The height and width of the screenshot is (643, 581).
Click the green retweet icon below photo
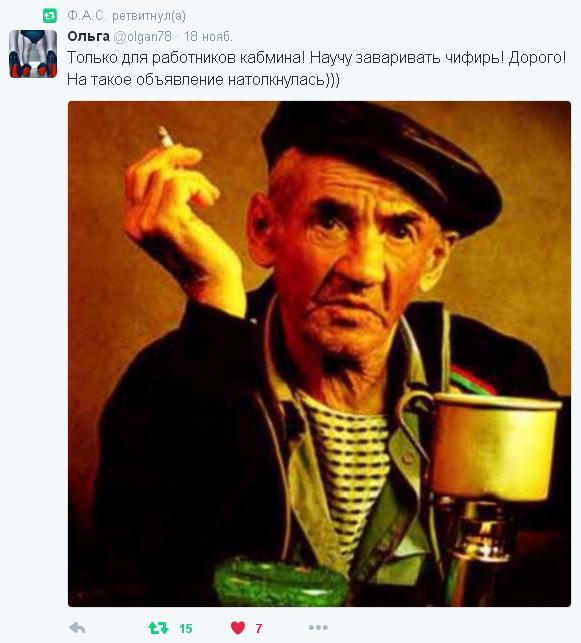pyautogui.click(x=158, y=627)
